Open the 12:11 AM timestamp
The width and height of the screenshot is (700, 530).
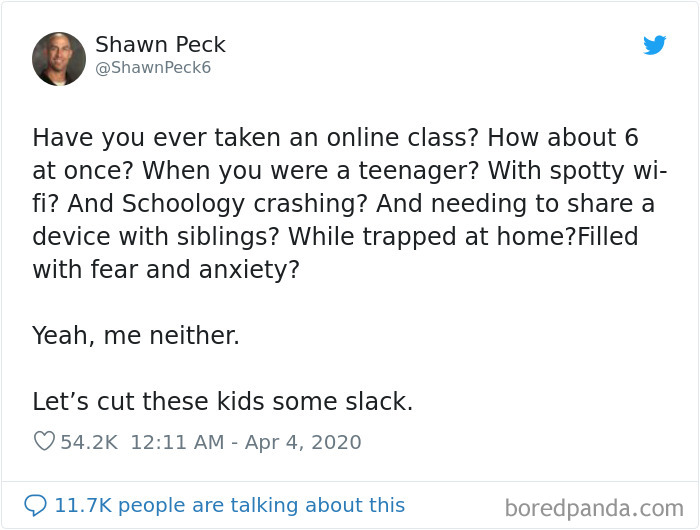tap(177, 442)
